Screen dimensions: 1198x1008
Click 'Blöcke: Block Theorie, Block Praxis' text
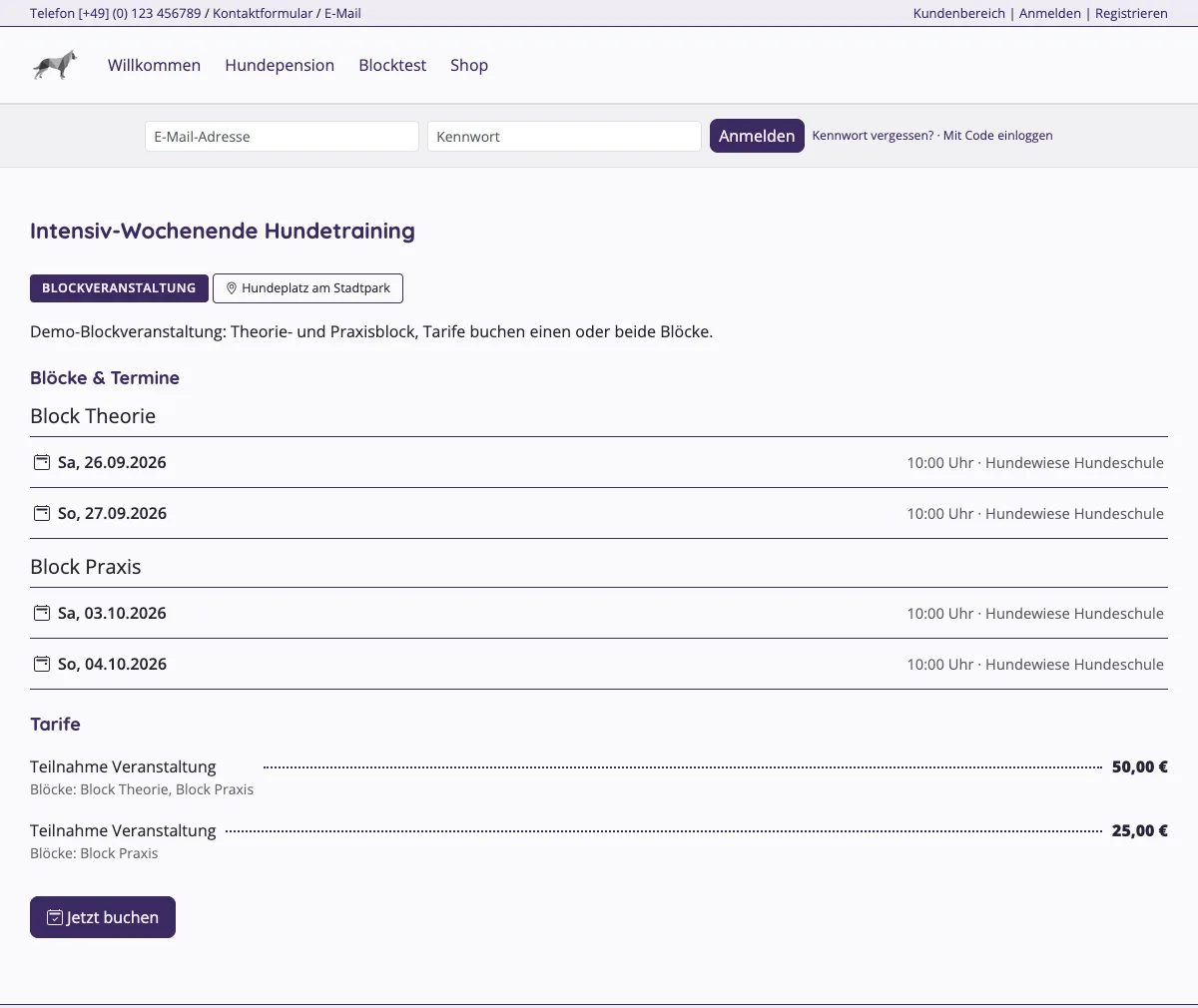(142, 789)
